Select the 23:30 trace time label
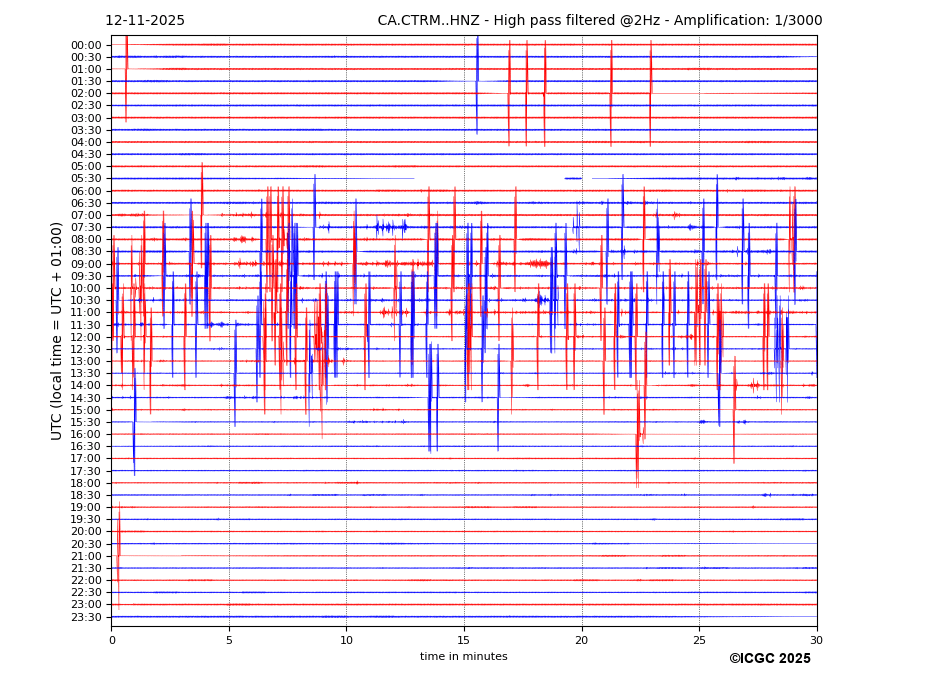This screenshot has width=927, height=696. (x=86, y=617)
